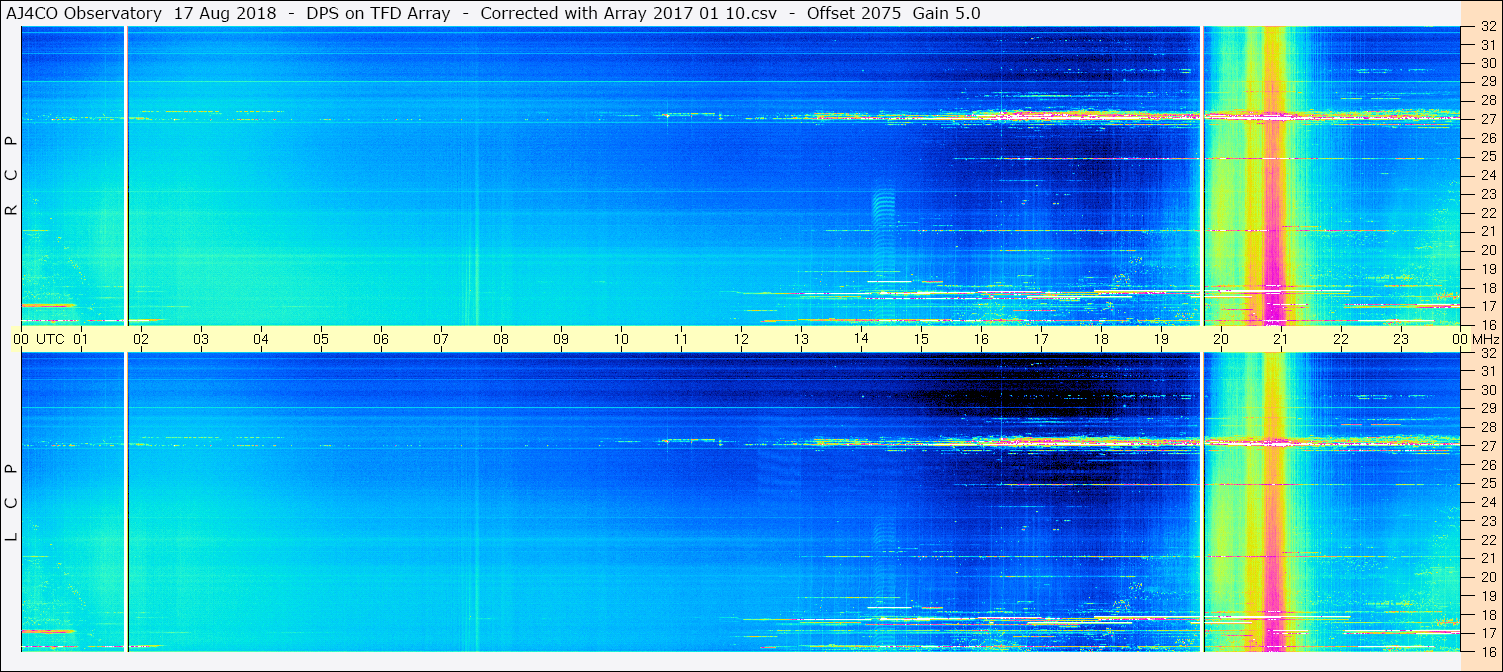The height and width of the screenshot is (672, 1503).
Task: Click the 00 hour label next to UTC
Action: pos(21,339)
